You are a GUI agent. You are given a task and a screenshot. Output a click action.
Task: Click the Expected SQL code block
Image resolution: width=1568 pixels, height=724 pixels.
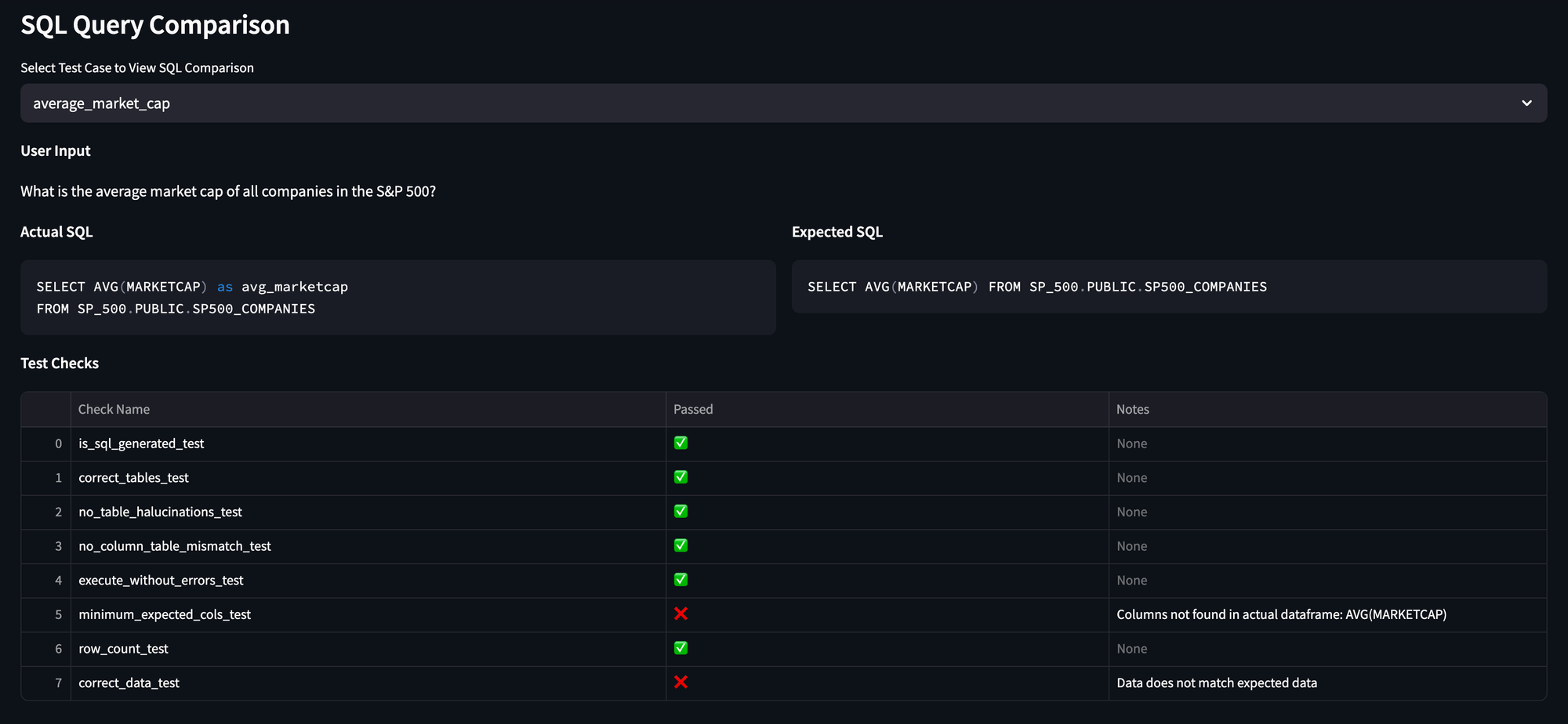1168,287
